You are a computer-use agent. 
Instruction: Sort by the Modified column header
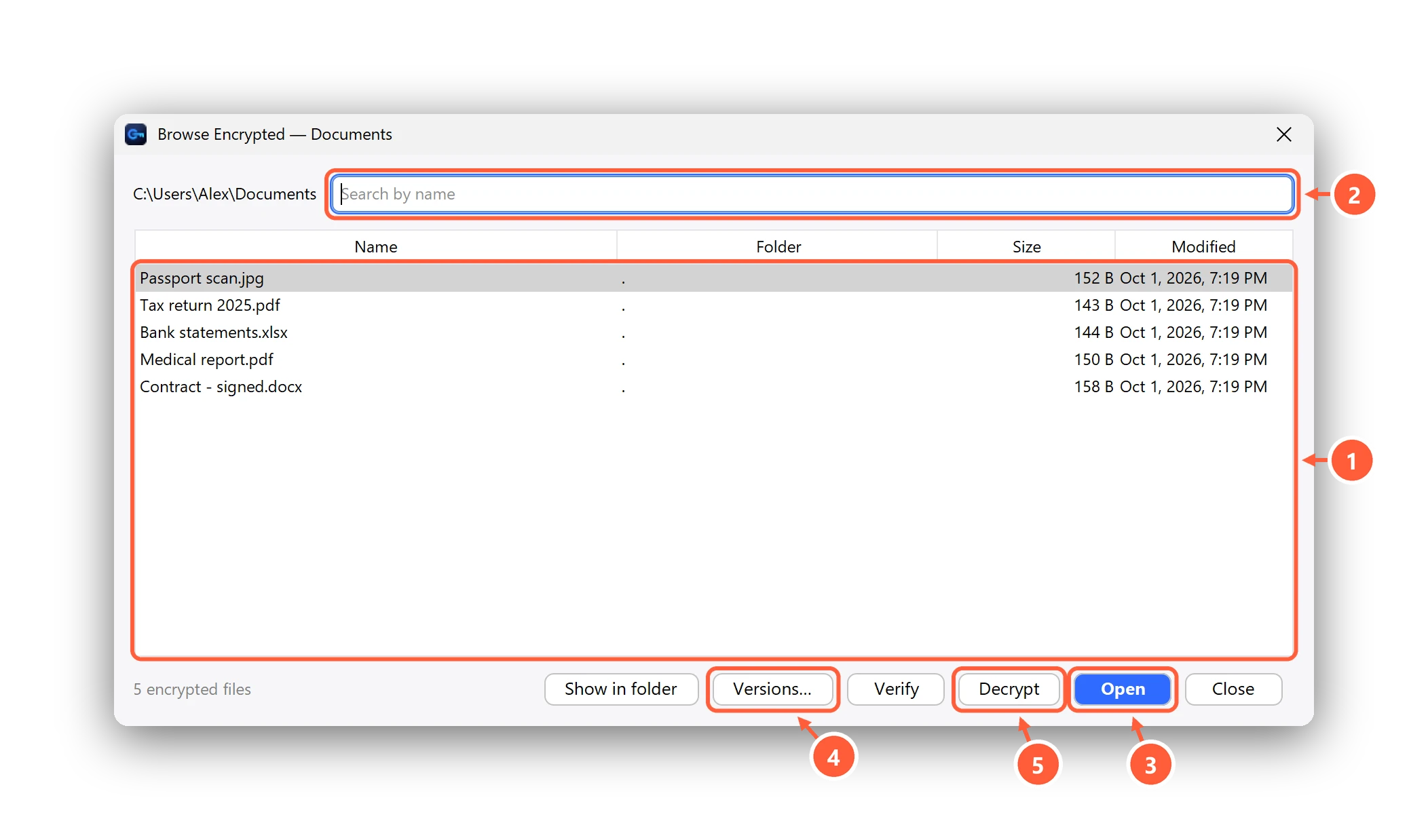point(1203,246)
